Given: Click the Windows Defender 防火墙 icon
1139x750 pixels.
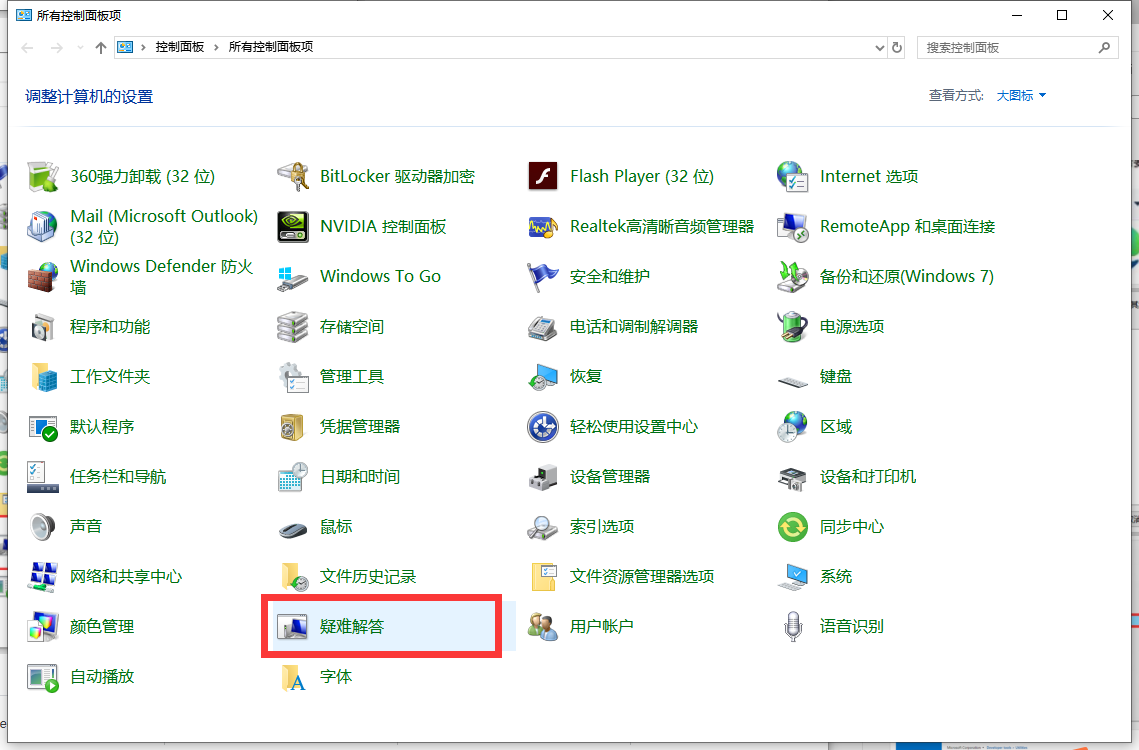Looking at the screenshot, I should (x=43, y=277).
